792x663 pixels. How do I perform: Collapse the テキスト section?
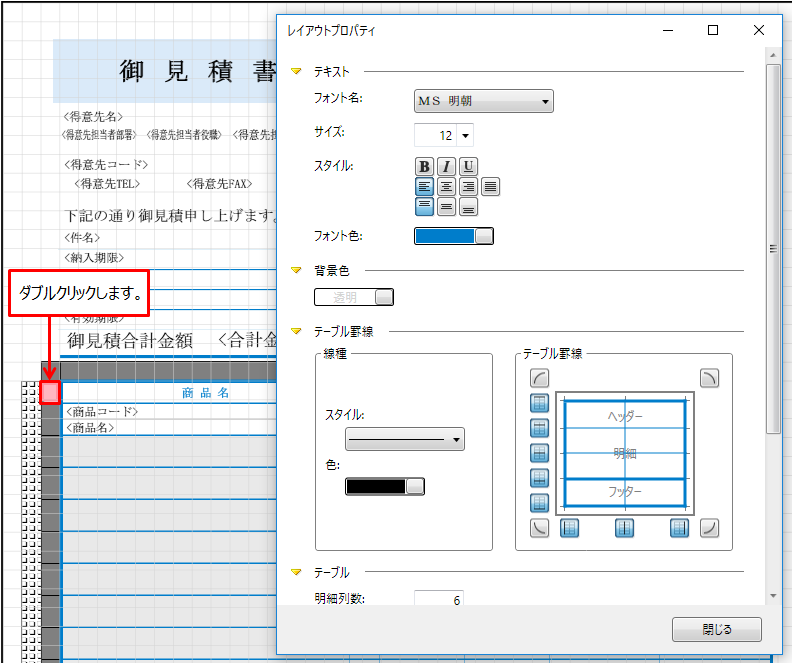pyautogui.click(x=295, y=72)
